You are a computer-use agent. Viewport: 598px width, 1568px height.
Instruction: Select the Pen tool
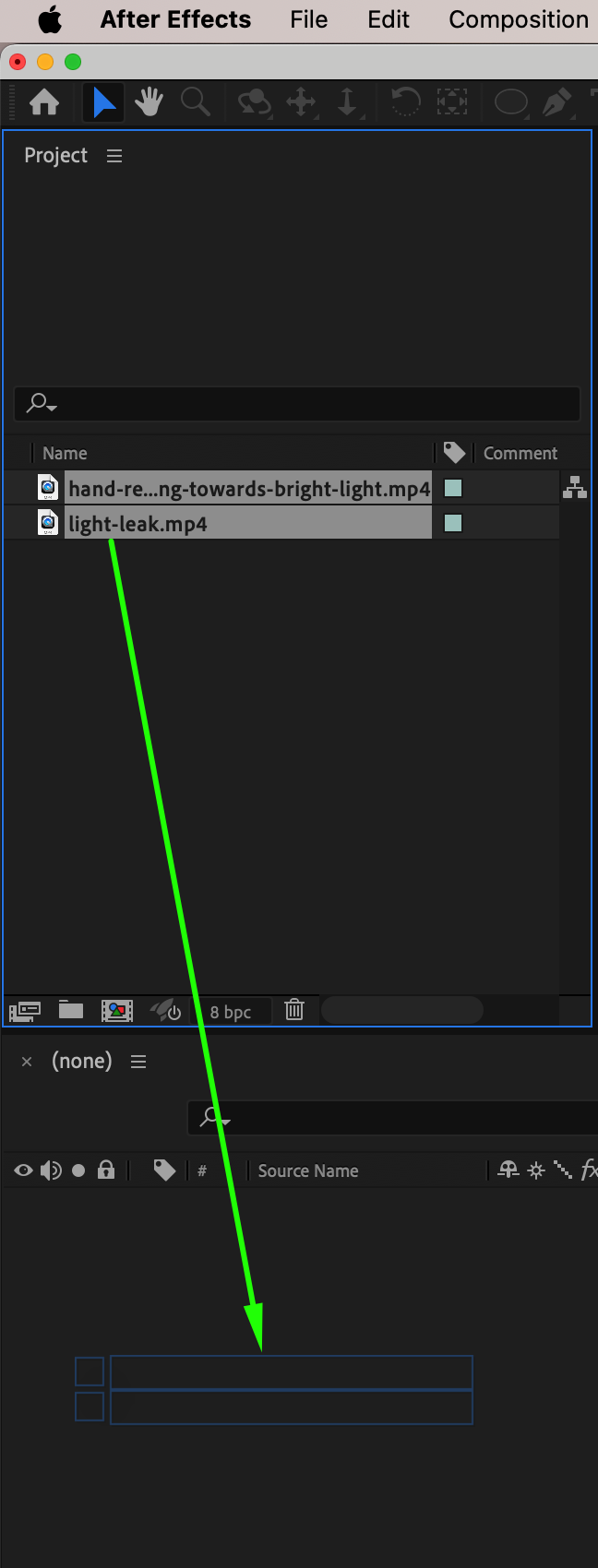556,101
